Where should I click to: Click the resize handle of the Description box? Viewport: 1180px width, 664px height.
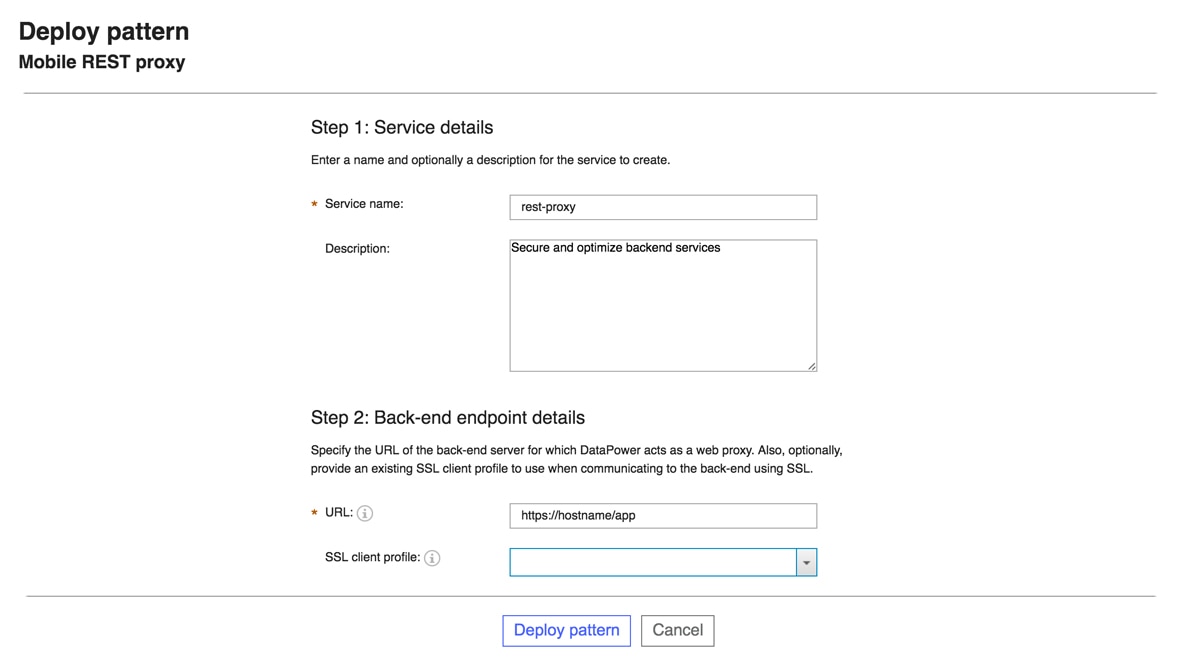(811, 366)
